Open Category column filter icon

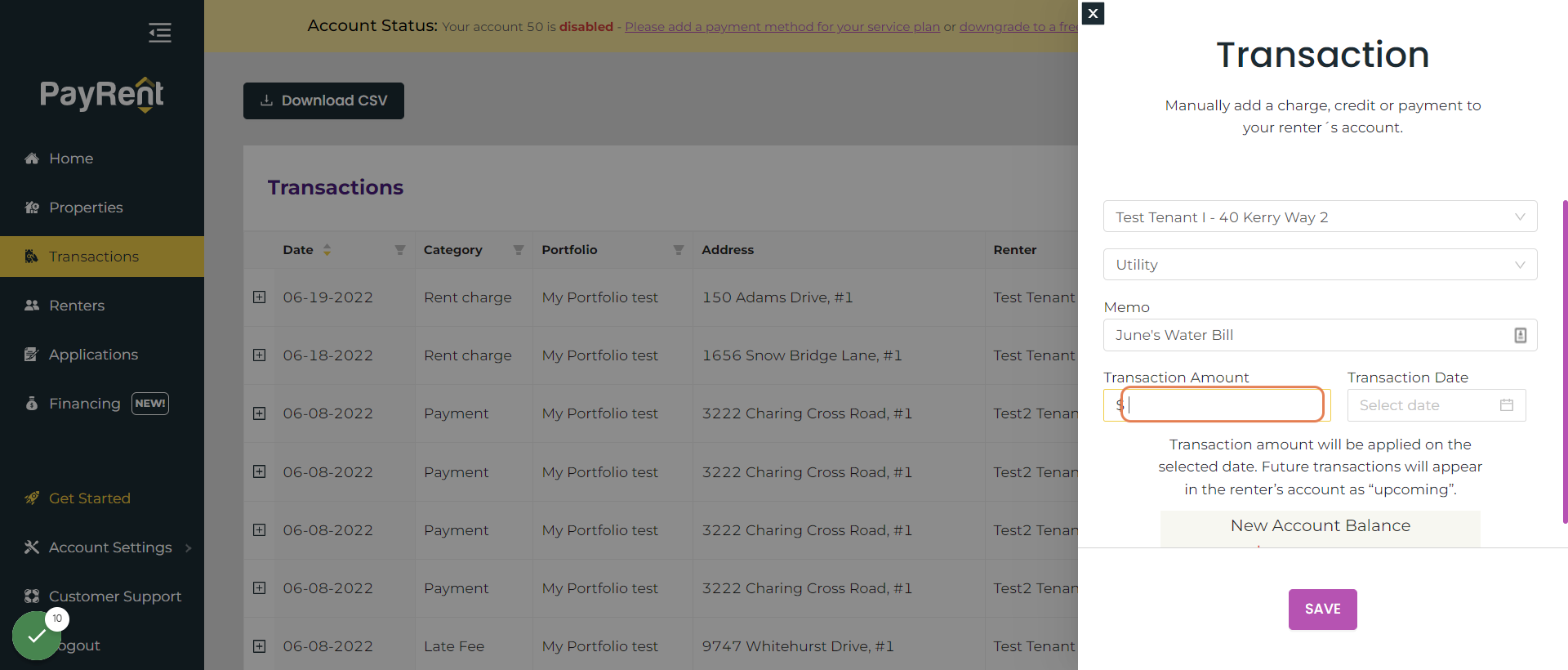pos(518,250)
